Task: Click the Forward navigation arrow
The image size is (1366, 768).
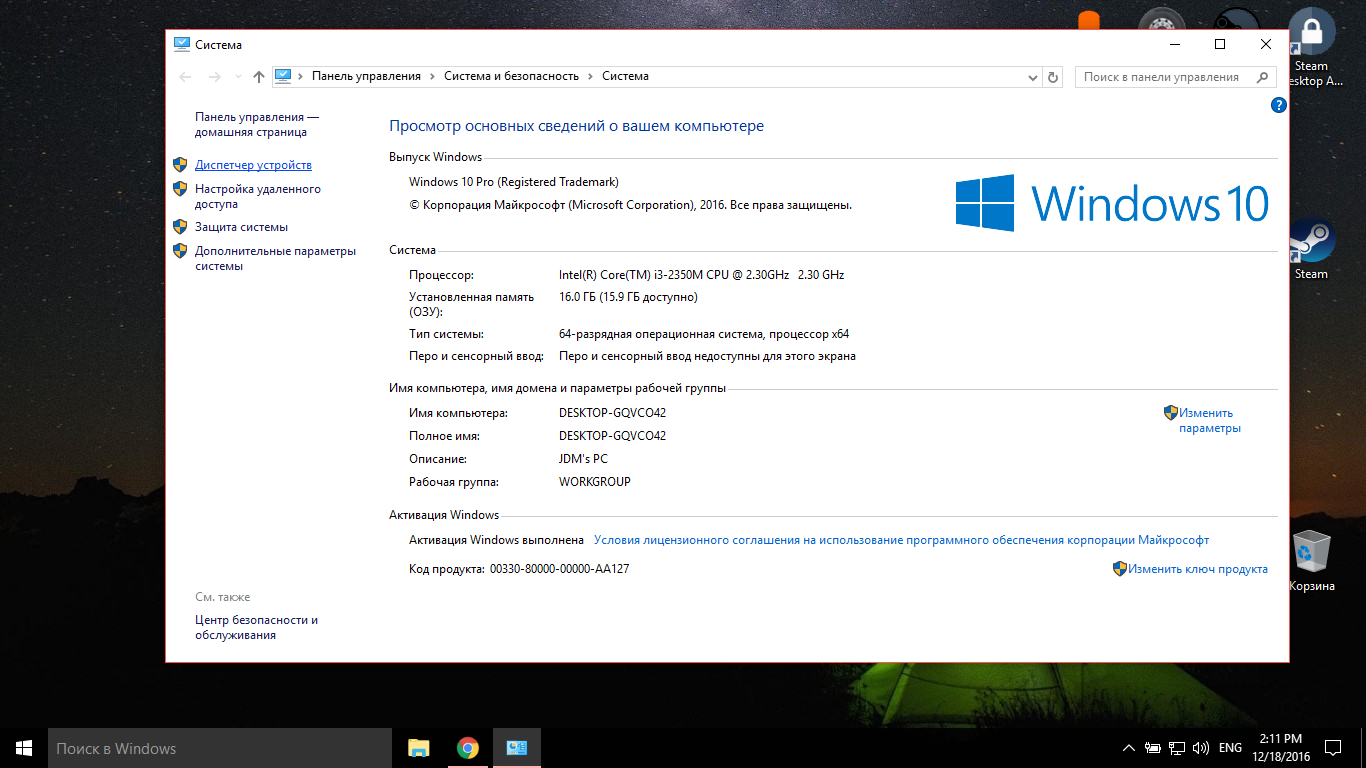Action: point(214,77)
